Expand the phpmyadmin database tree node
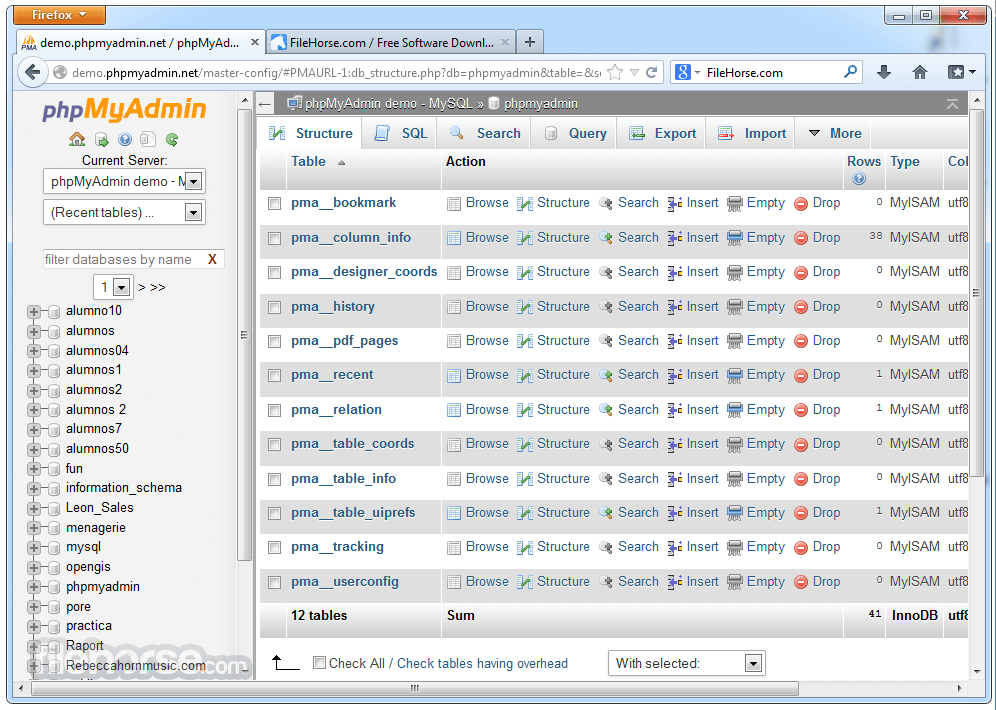Image resolution: width=996 pixels, height=710 pixels. coord(34,587)
